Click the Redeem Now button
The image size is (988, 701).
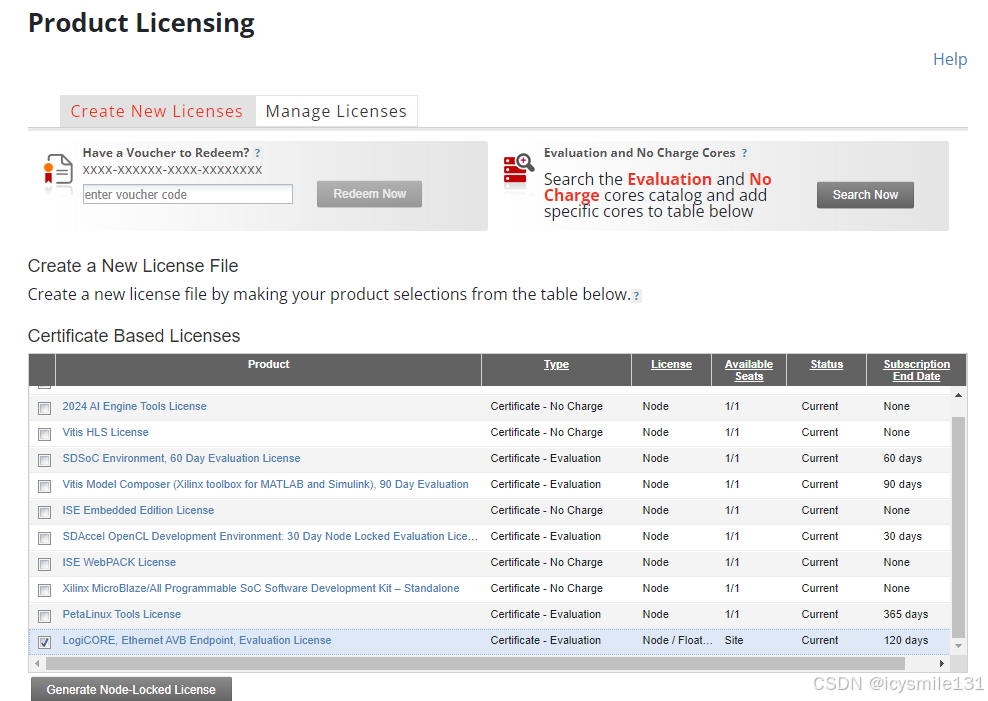tap(369, 194)
